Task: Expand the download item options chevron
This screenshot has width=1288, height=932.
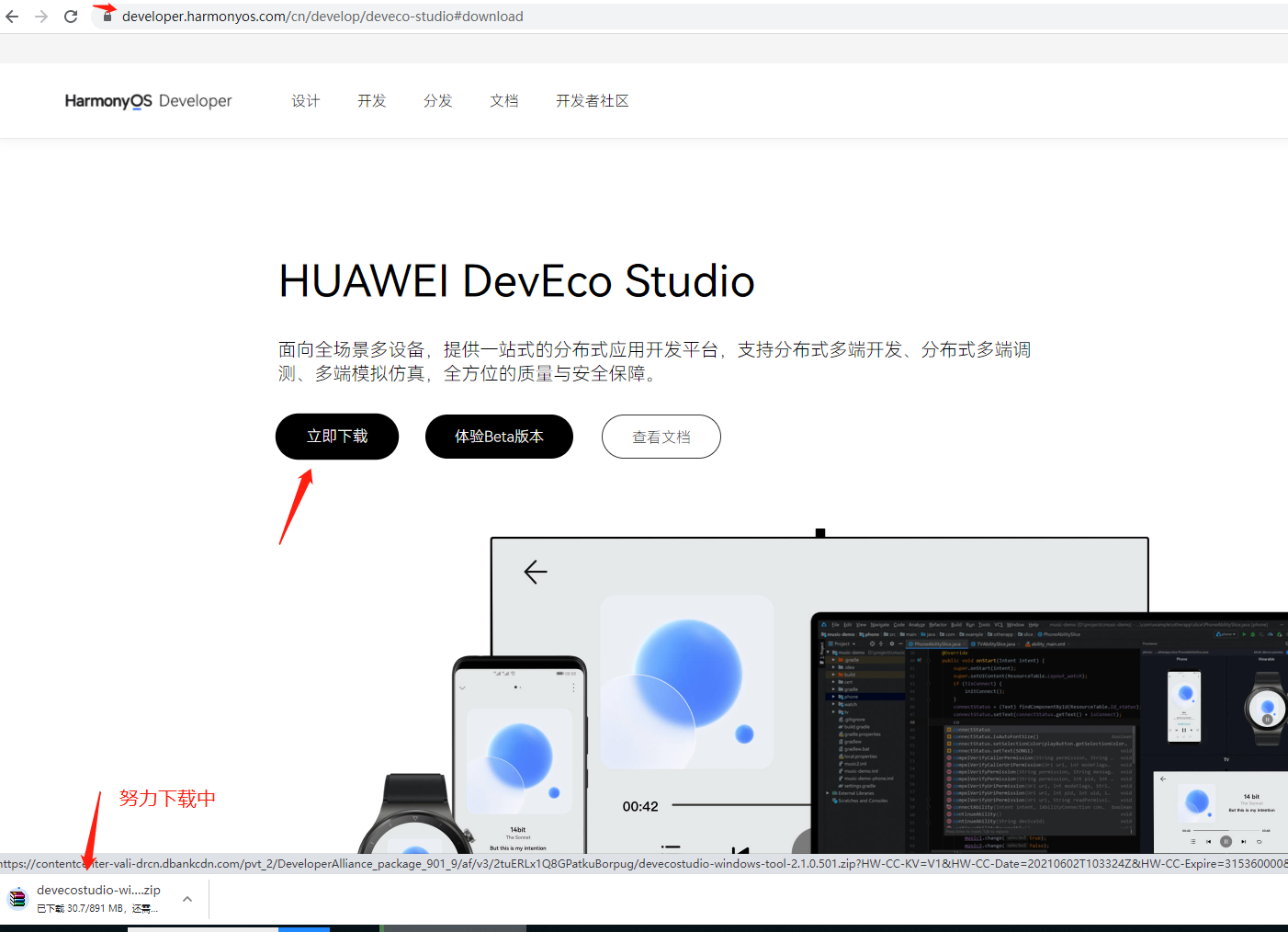Action: pyautogui.click(x=187, y=899)
